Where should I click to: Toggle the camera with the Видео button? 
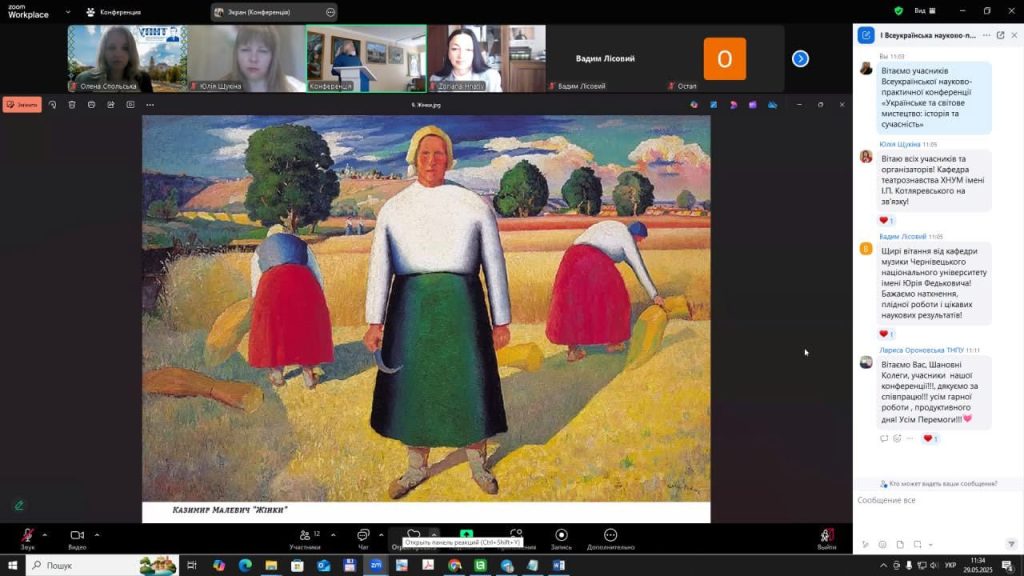tap(77, 538)
